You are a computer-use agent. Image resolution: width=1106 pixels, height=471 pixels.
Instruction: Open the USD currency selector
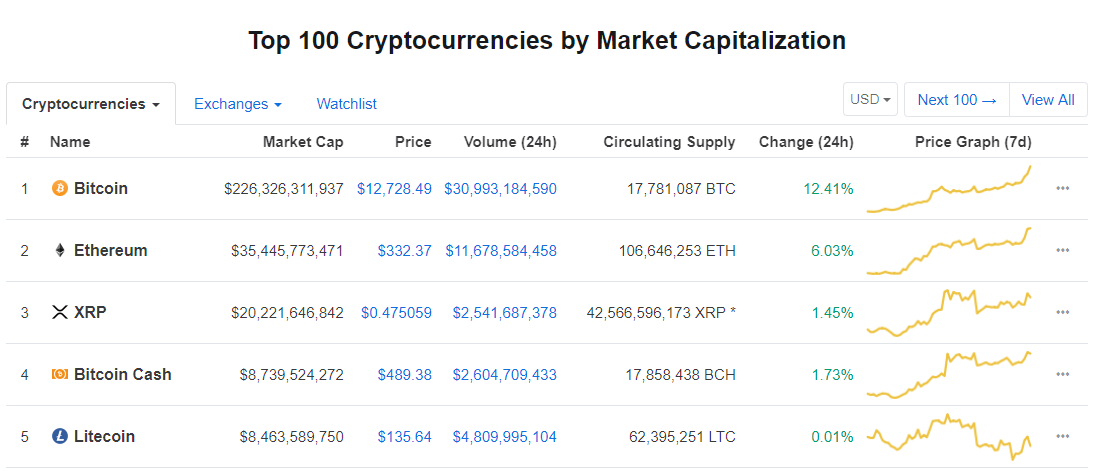(x=870, y=100)
